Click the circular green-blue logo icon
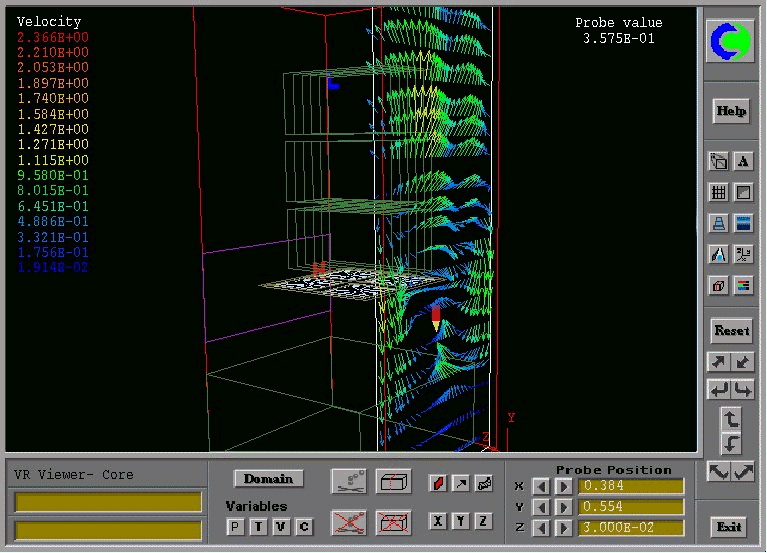The height and width of the screenshot is (553, 767). (731, 41)
